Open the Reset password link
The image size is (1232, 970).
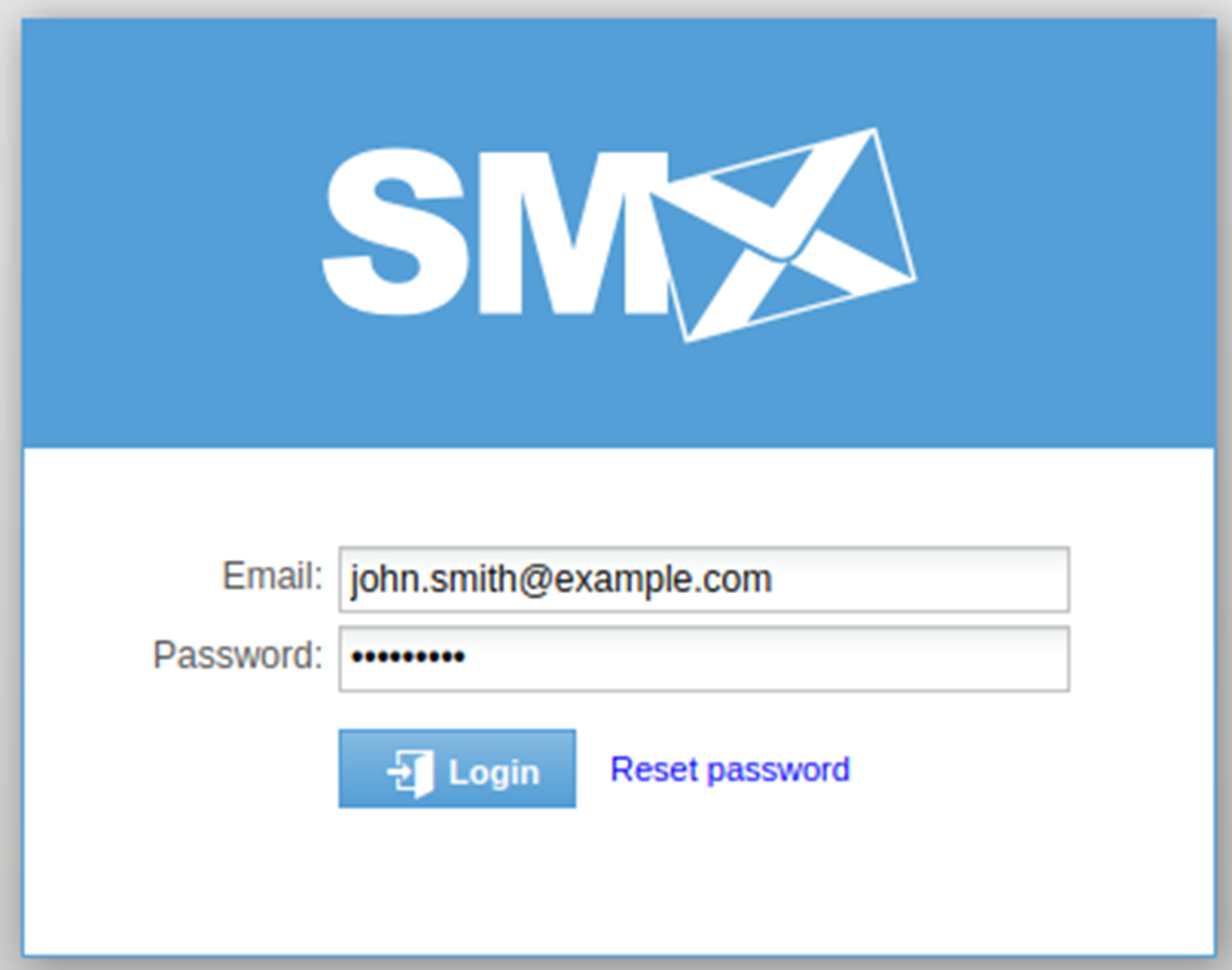[730, 769]
